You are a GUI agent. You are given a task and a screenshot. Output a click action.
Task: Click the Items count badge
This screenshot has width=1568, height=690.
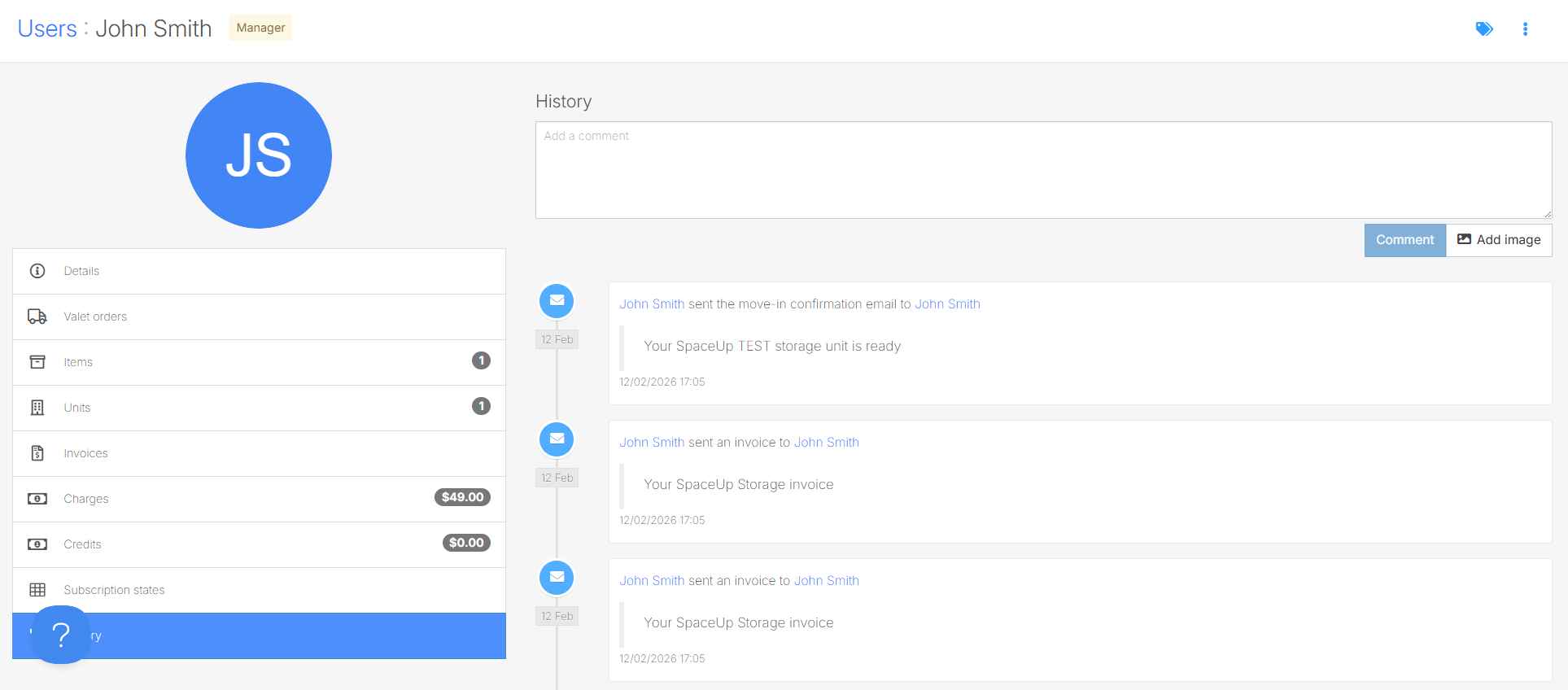pos(481,360)
